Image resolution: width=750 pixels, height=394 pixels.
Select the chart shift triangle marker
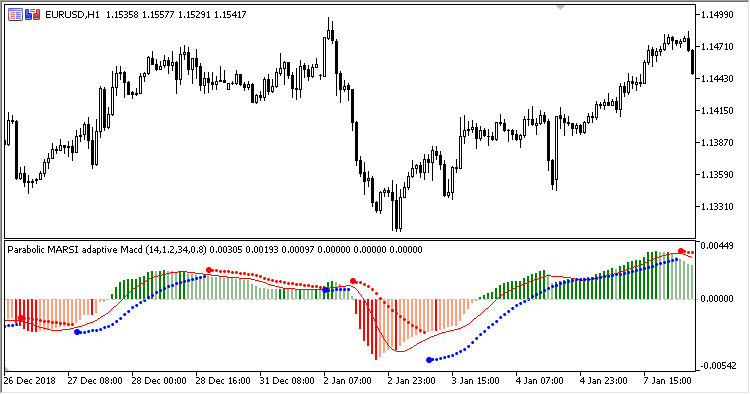point(561,7)
